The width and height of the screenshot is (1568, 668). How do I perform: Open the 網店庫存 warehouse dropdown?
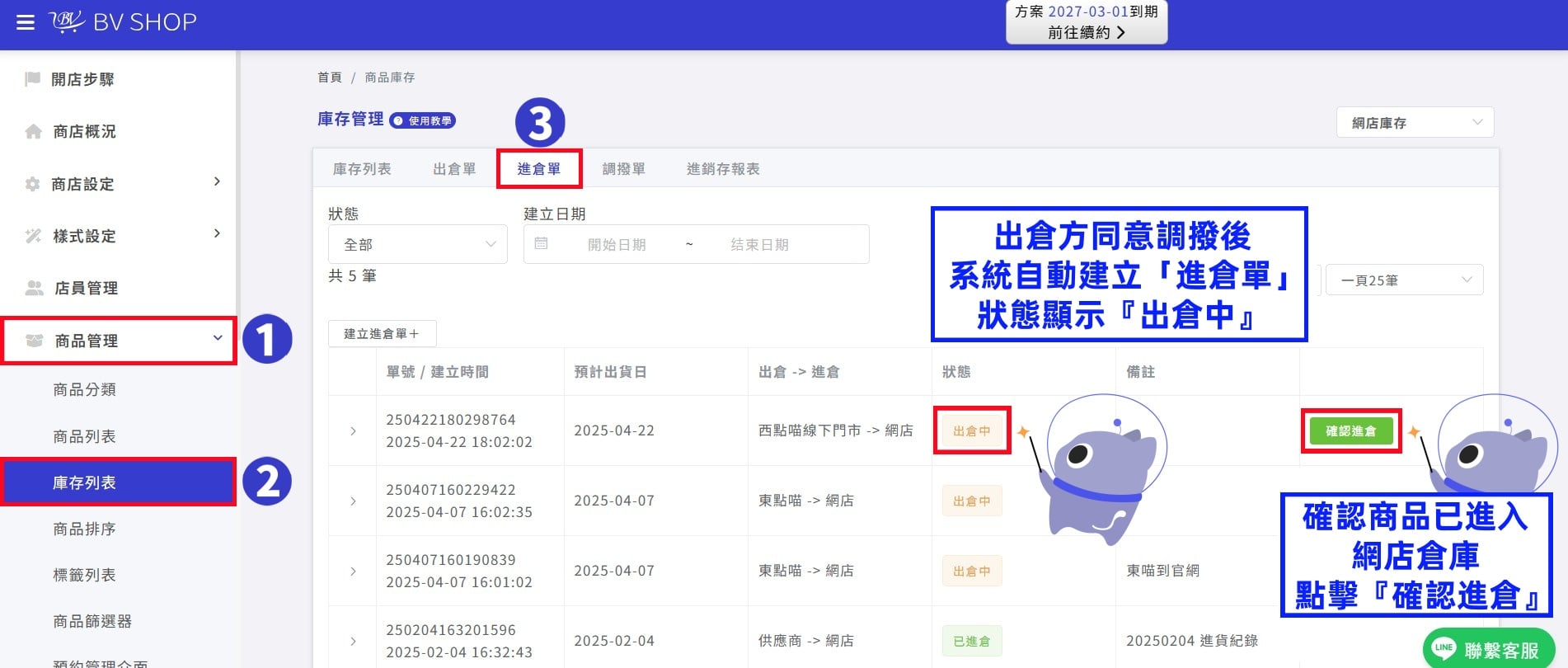pyautogui.click(x=1415, y=122)
